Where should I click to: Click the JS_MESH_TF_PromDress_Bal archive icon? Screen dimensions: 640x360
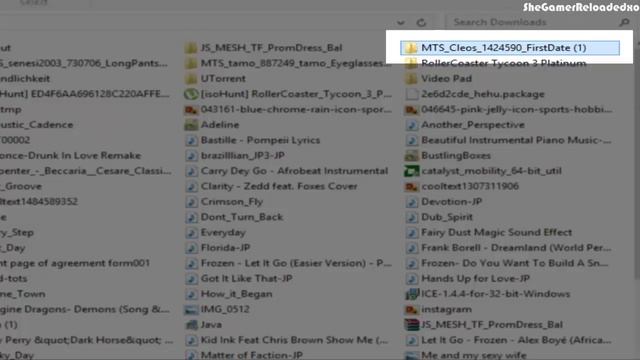point(411,325)
